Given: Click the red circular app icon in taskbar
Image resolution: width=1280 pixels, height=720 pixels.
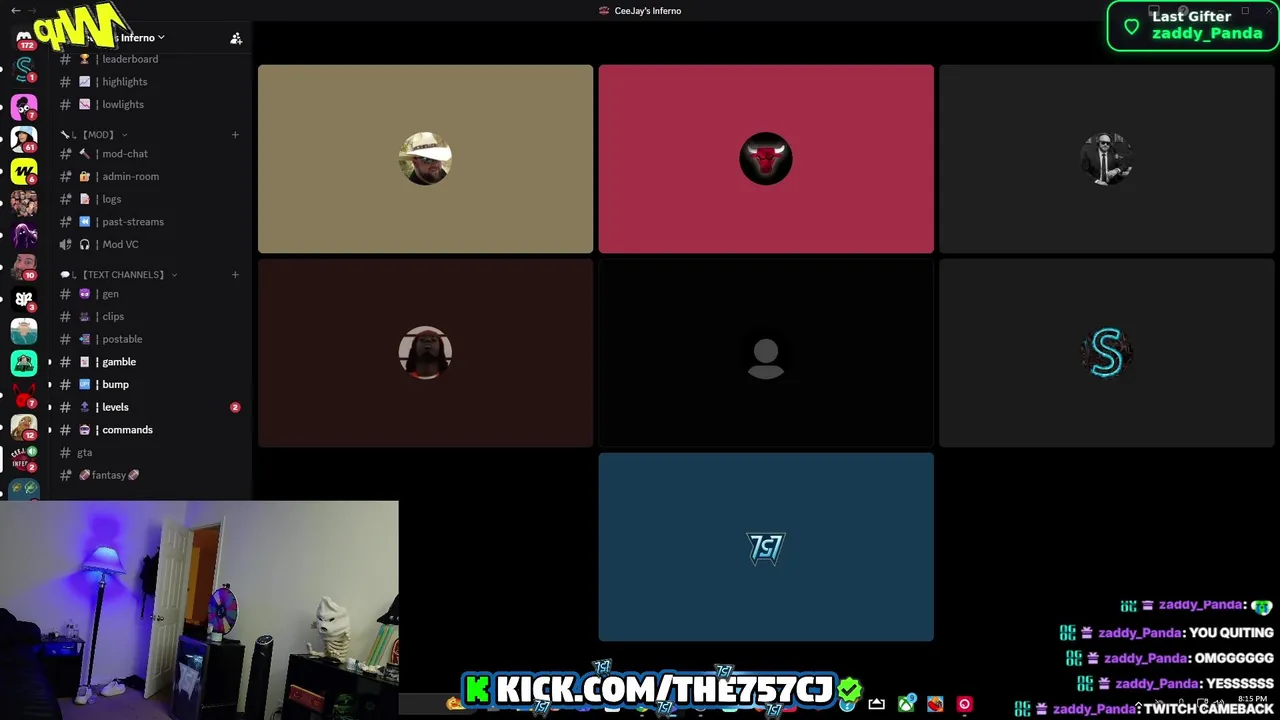Looking at the screenshot, I should pyautogui.click(x=964, y=704).
